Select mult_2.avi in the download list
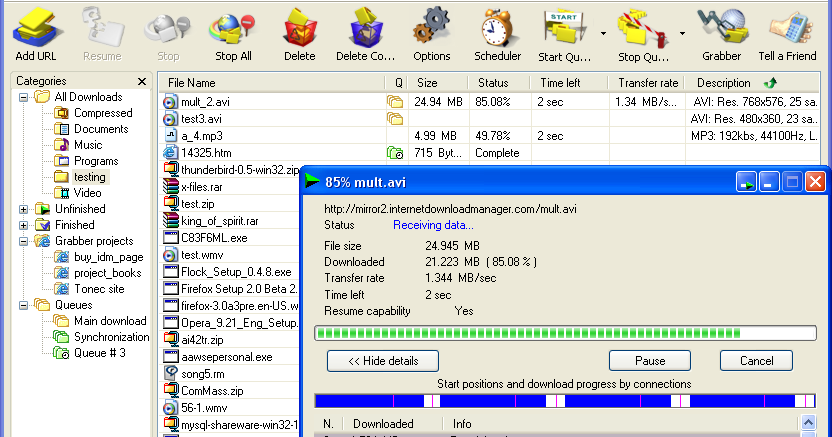This screenshot has height=437, width=832. (x=205, y=102)
